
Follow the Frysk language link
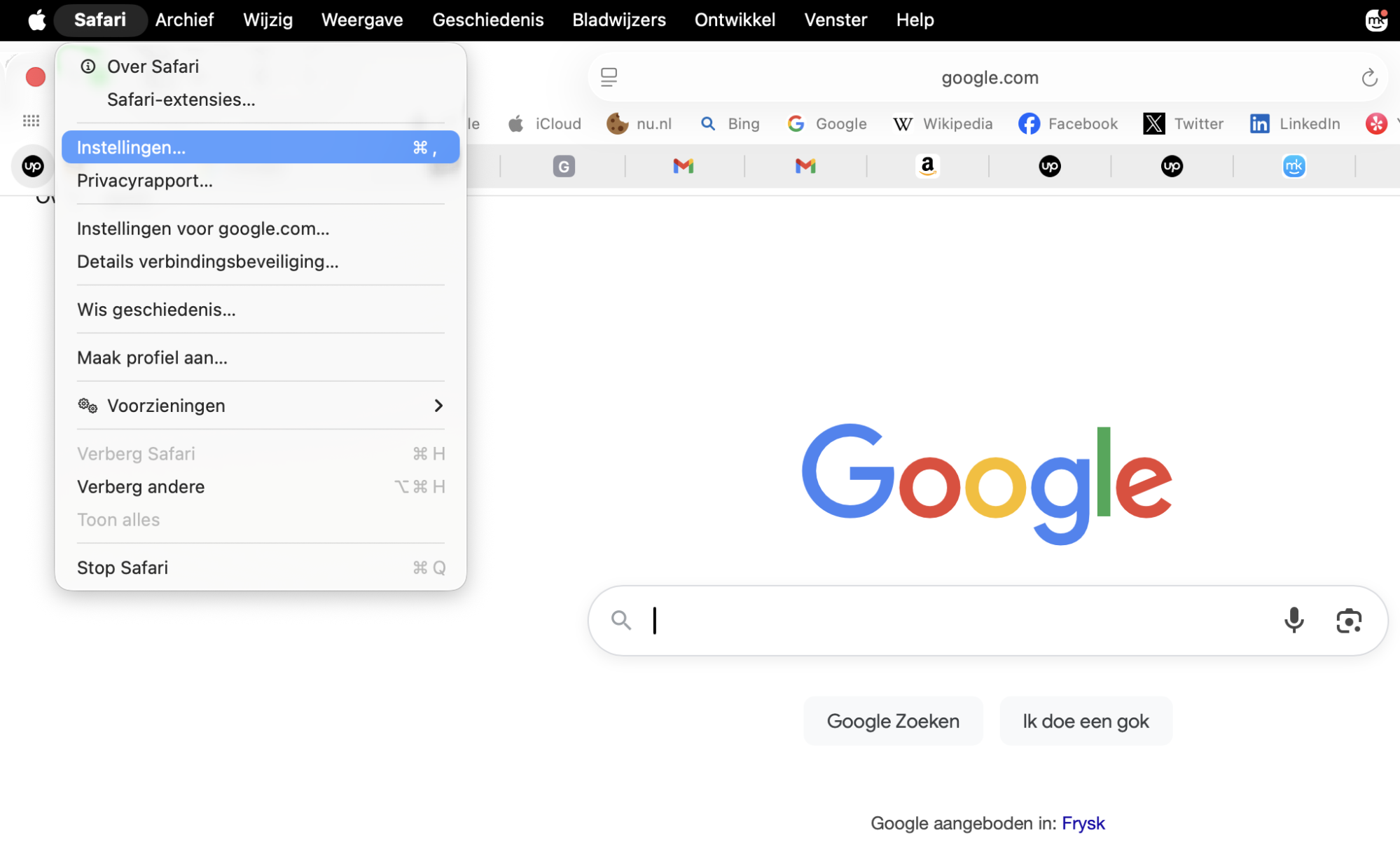(x=1083, y=823)
